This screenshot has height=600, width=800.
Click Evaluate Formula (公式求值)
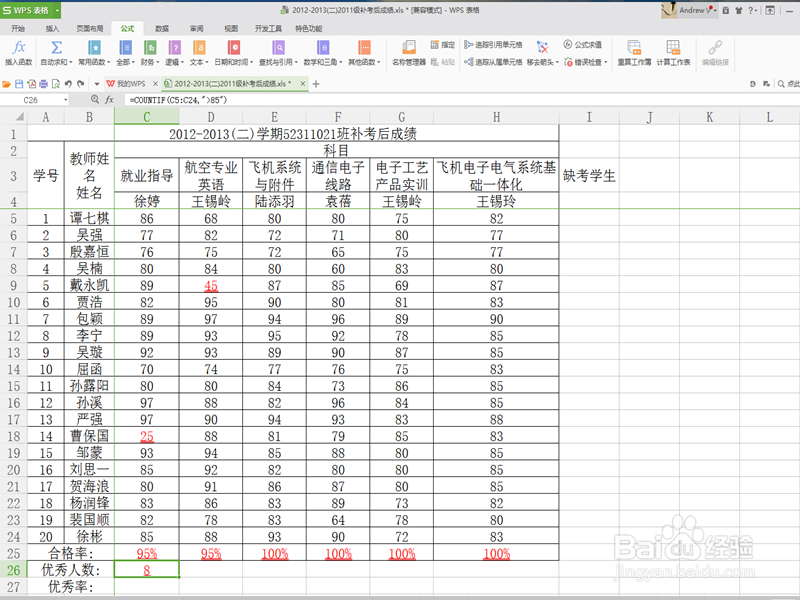pyautogui.click(x=582, y=45)
